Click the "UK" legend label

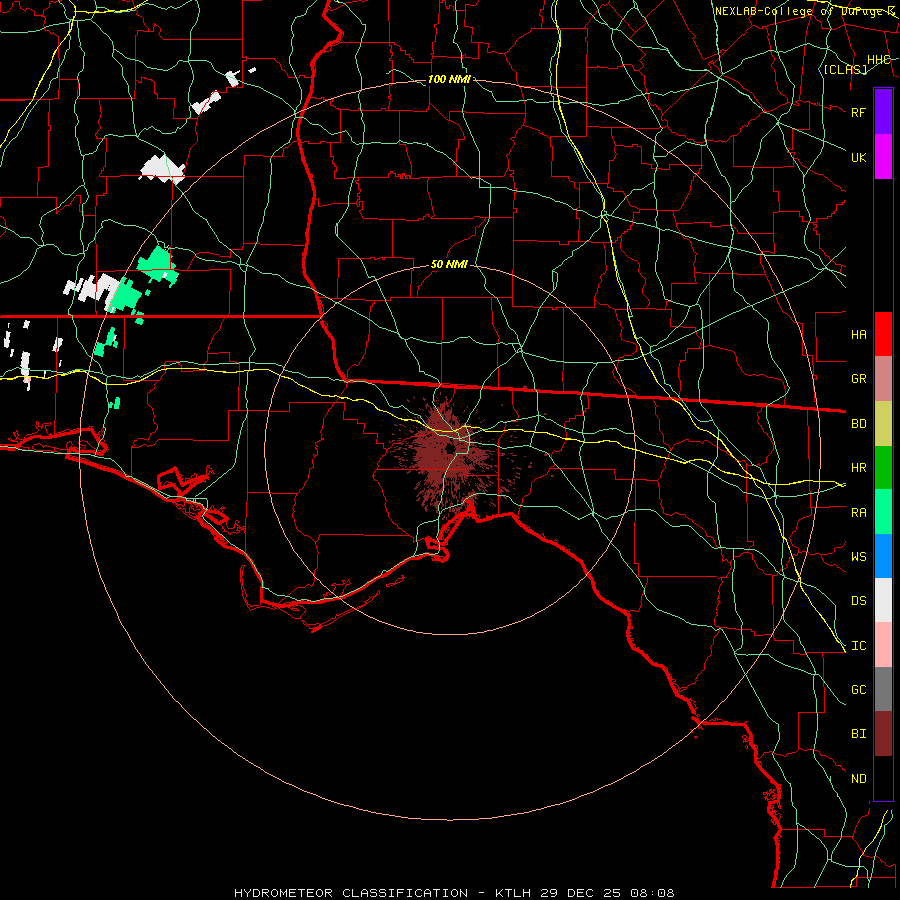point(859,157)
